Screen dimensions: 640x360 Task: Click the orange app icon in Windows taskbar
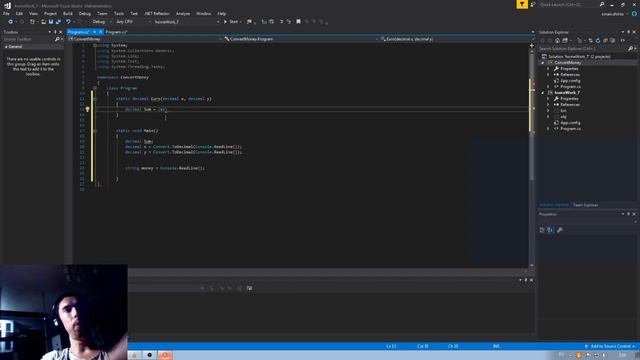coord(165,355)
